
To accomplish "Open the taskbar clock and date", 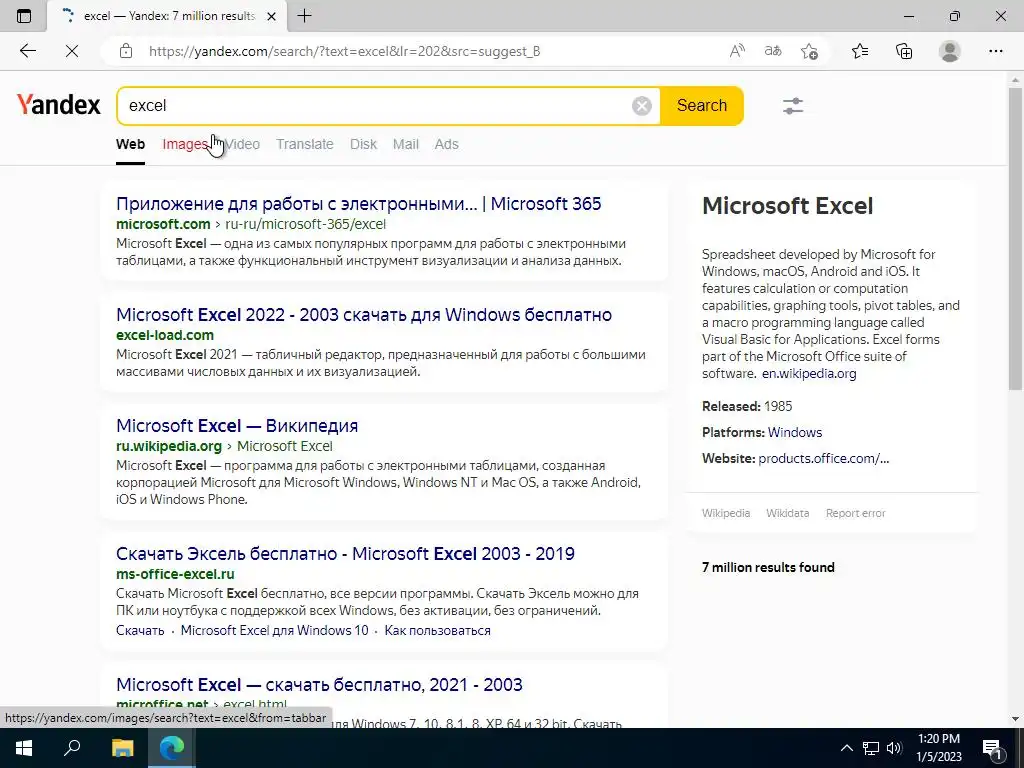I will 939,748.
